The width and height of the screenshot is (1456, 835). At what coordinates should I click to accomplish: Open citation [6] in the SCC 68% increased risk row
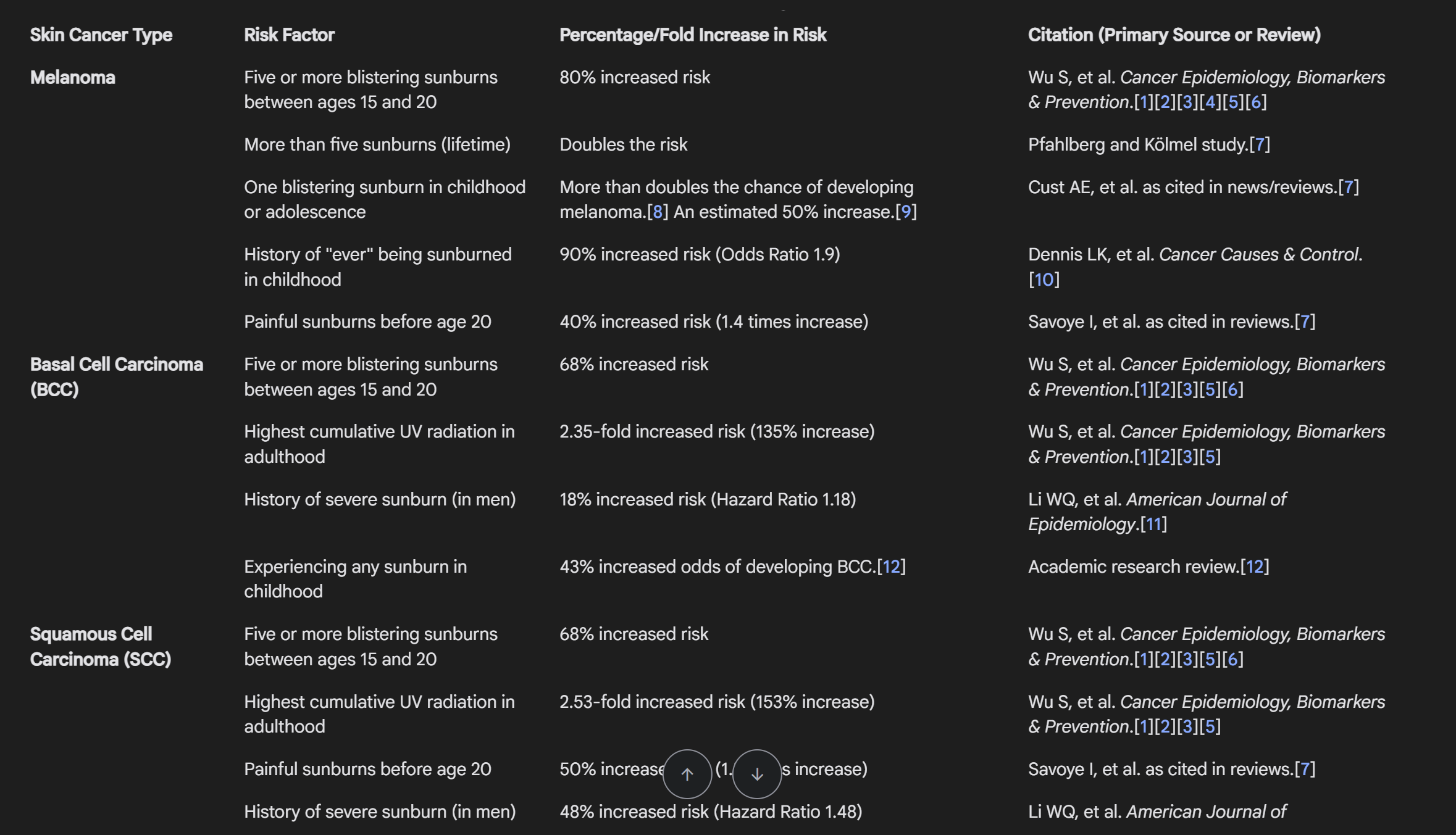1233,659
